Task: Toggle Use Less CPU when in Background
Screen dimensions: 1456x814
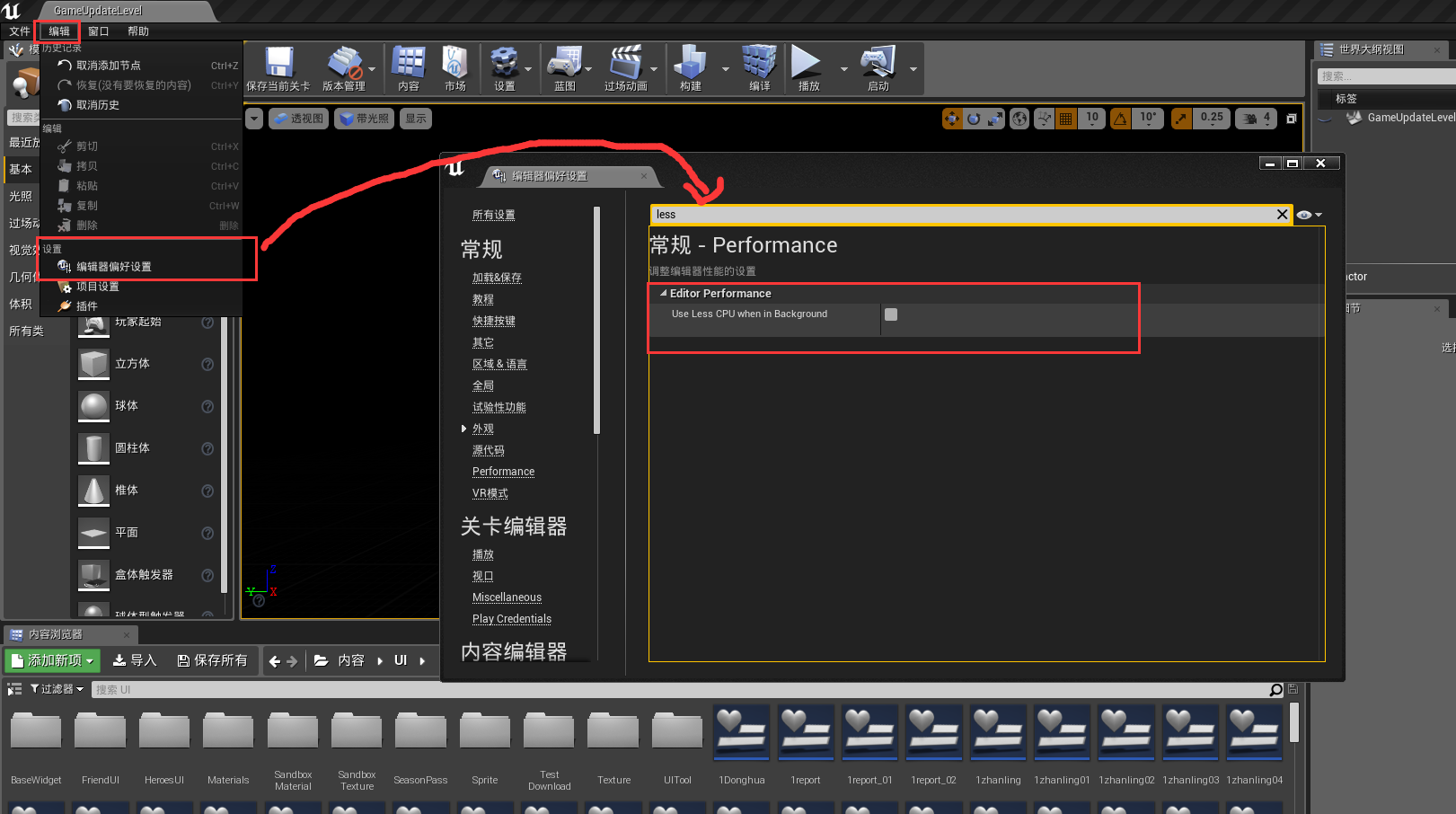Action: pos(890,314)
